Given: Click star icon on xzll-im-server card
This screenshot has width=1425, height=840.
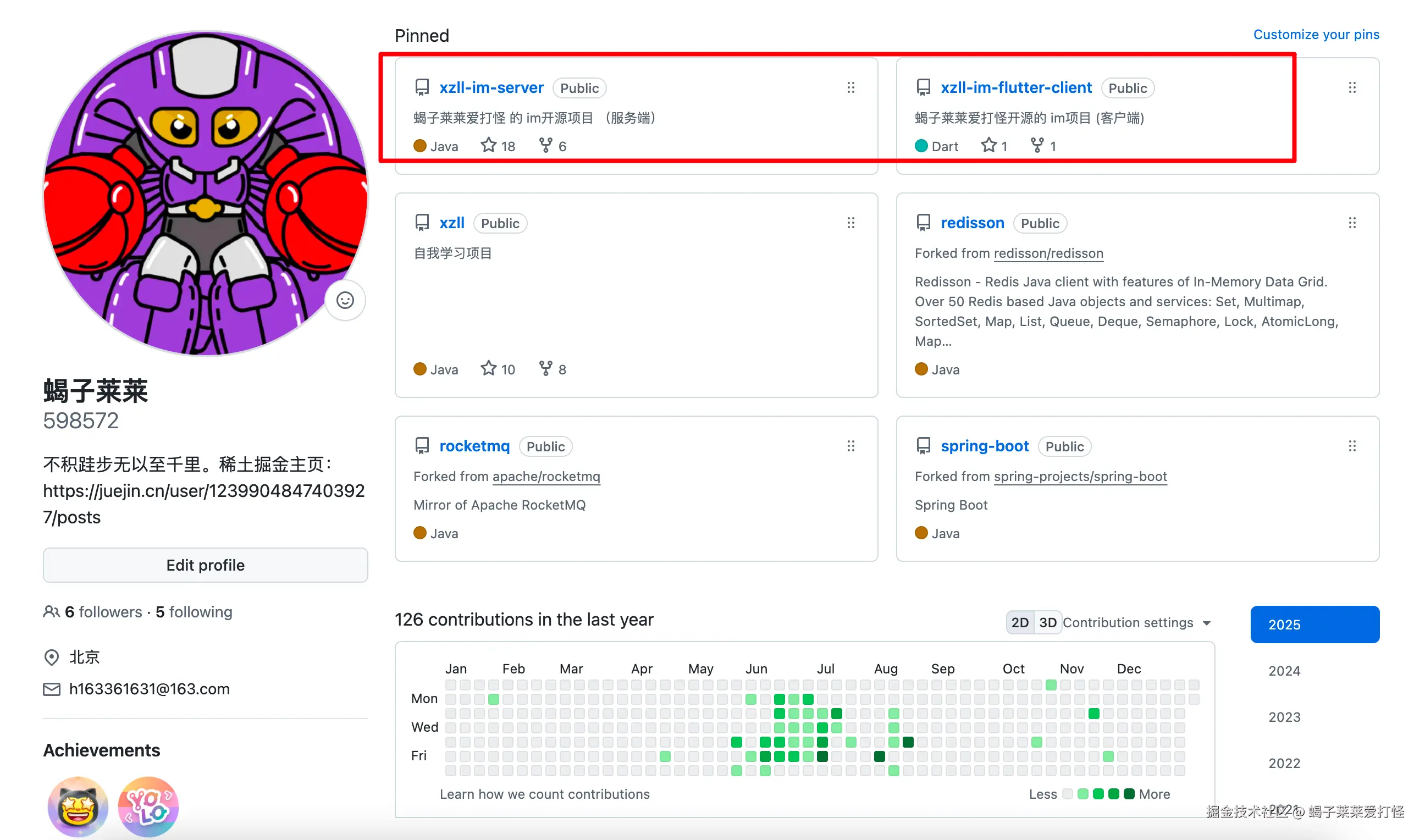Looking at the screenshot, I should point(488,146).
